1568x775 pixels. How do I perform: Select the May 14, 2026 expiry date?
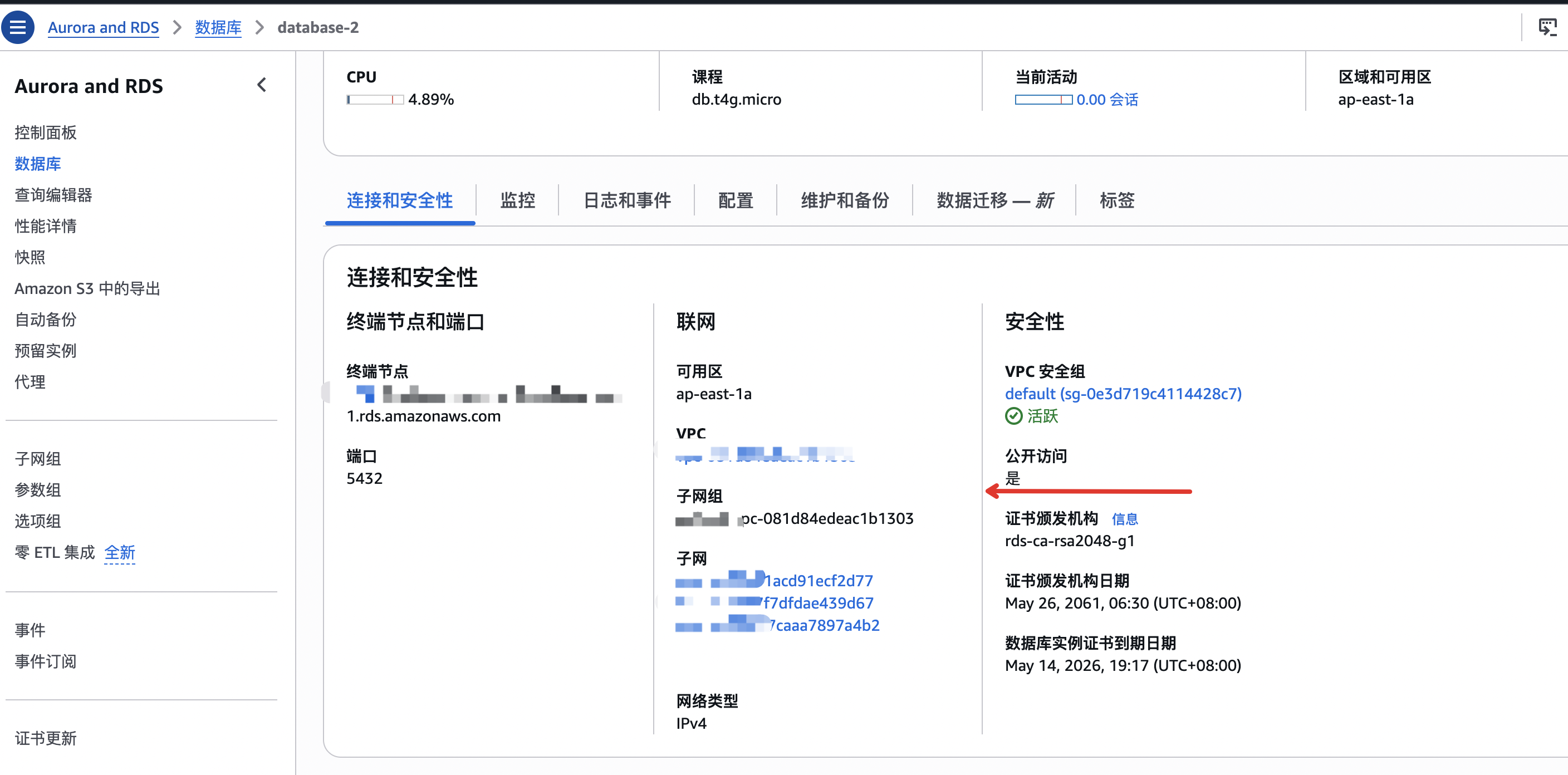click(1123, 666)
